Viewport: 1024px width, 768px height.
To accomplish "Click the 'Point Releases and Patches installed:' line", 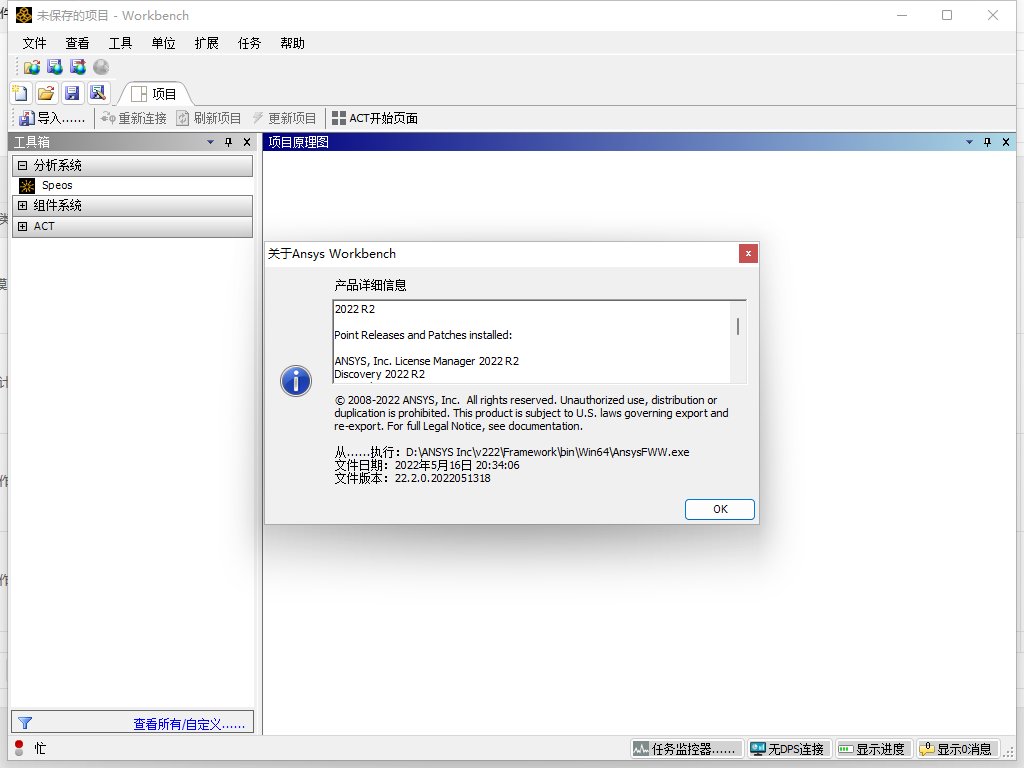I will (423, 335).
